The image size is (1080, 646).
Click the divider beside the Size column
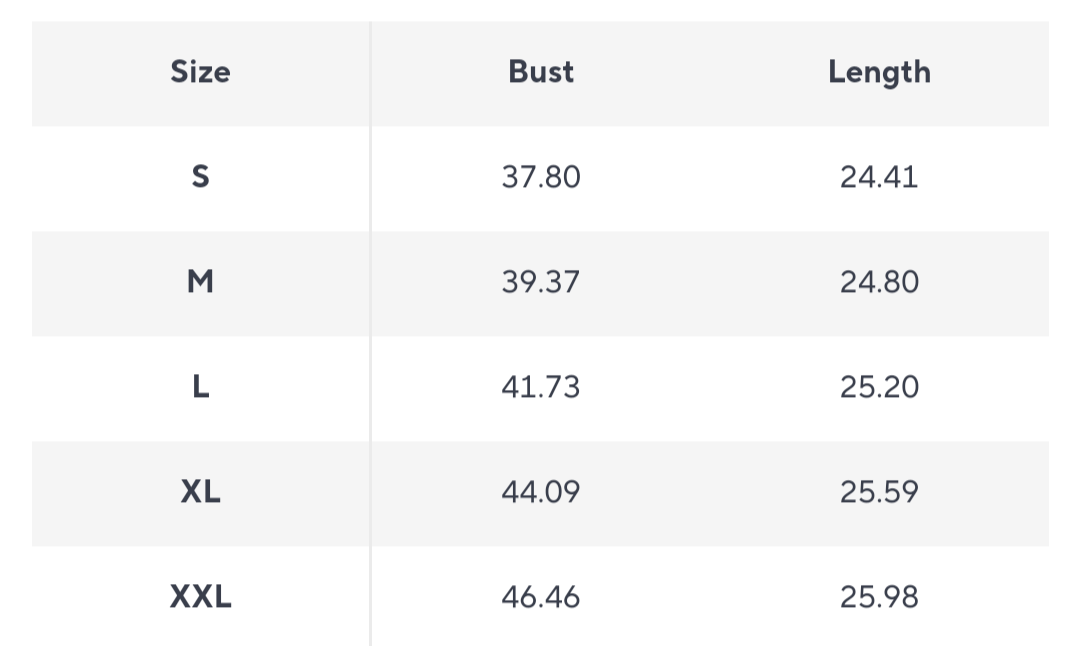click(371, 333)
